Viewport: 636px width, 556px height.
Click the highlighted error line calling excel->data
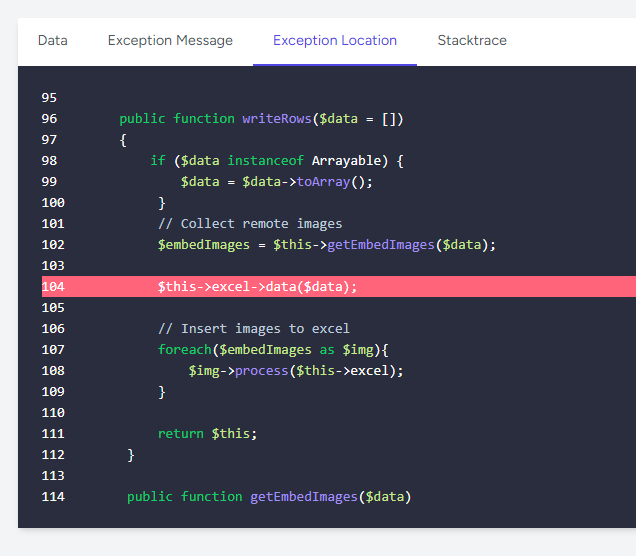click(257, 287)
